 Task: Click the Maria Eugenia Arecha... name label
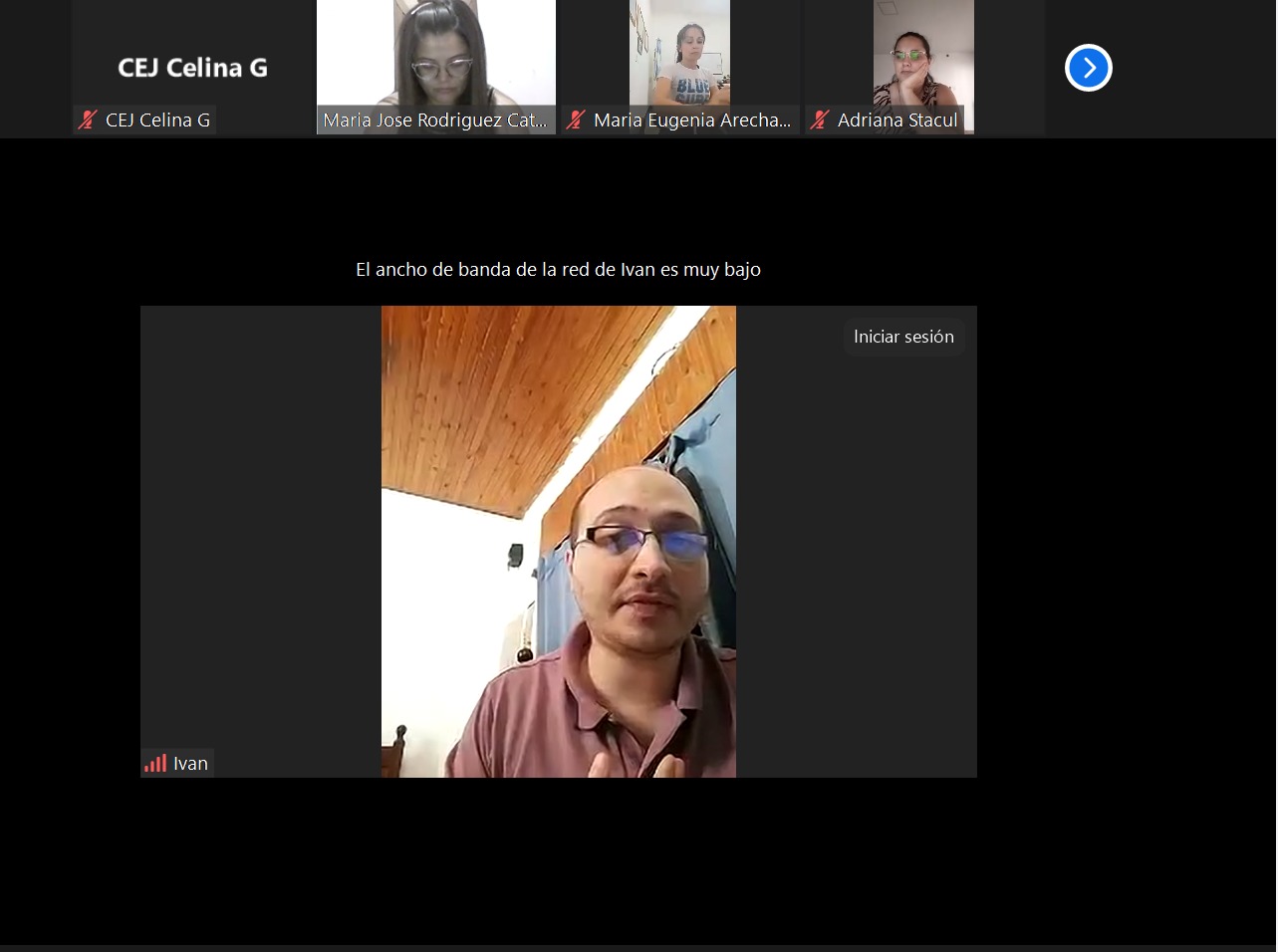click(x=691, y=120)
